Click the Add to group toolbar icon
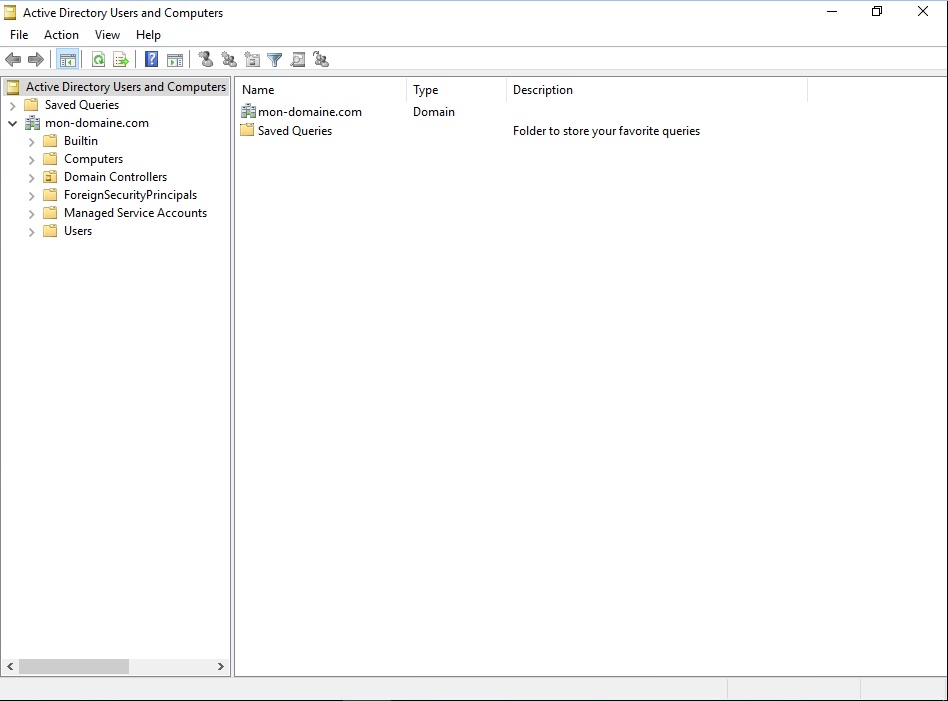948x701 pixels. click(321, 59)
